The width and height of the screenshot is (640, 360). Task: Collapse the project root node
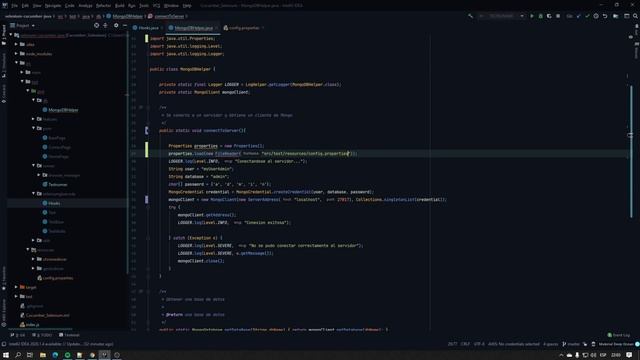tap(11, 35)
